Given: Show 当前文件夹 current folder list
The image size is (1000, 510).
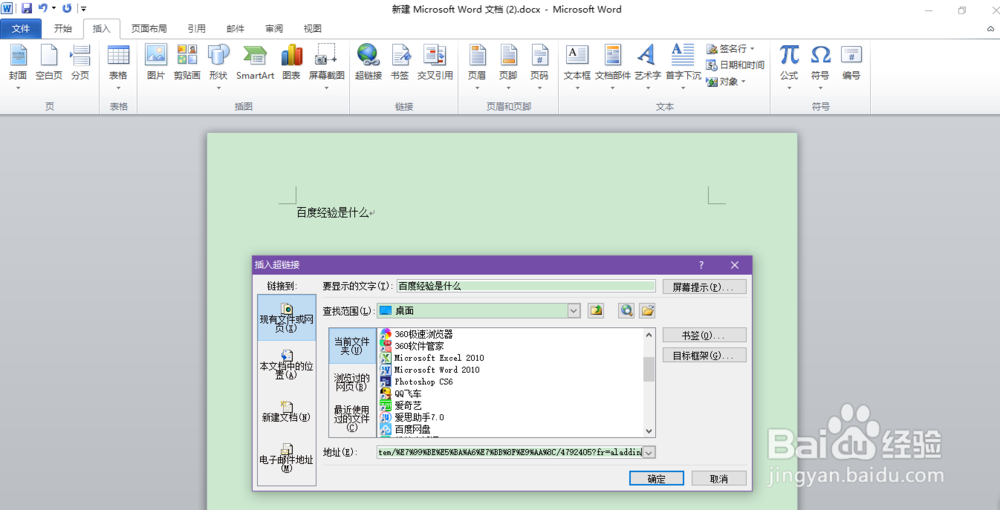Looking at the screenshot, I should coord(352,346).
